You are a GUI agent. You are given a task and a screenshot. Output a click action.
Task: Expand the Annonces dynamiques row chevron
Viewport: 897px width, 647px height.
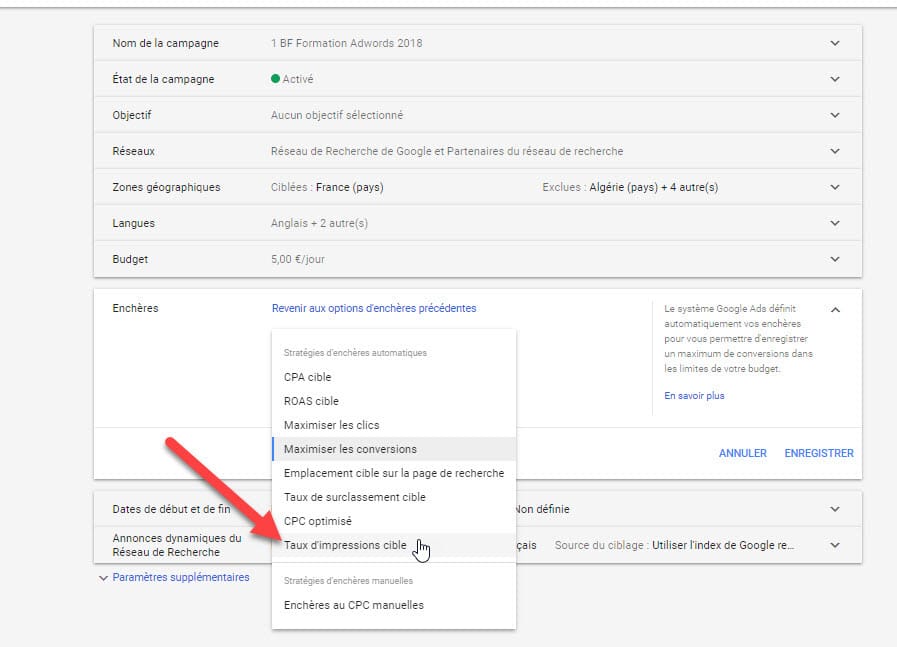click(x=835, y=545)
